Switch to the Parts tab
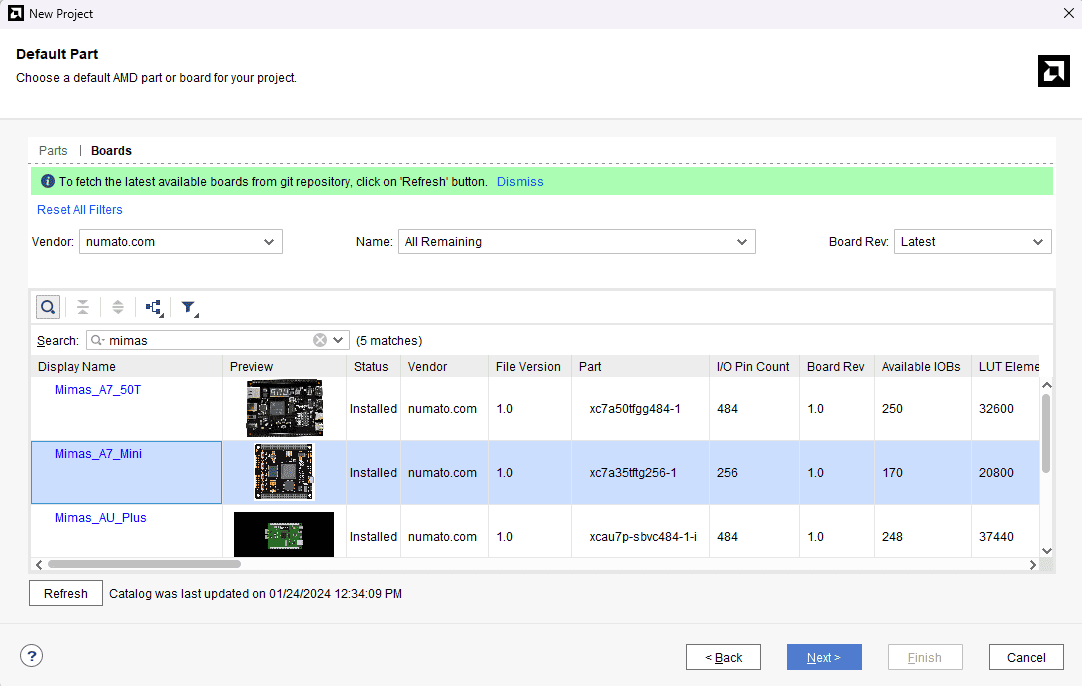The height and width of the screenshot is (686, 1082). (53, 151)
